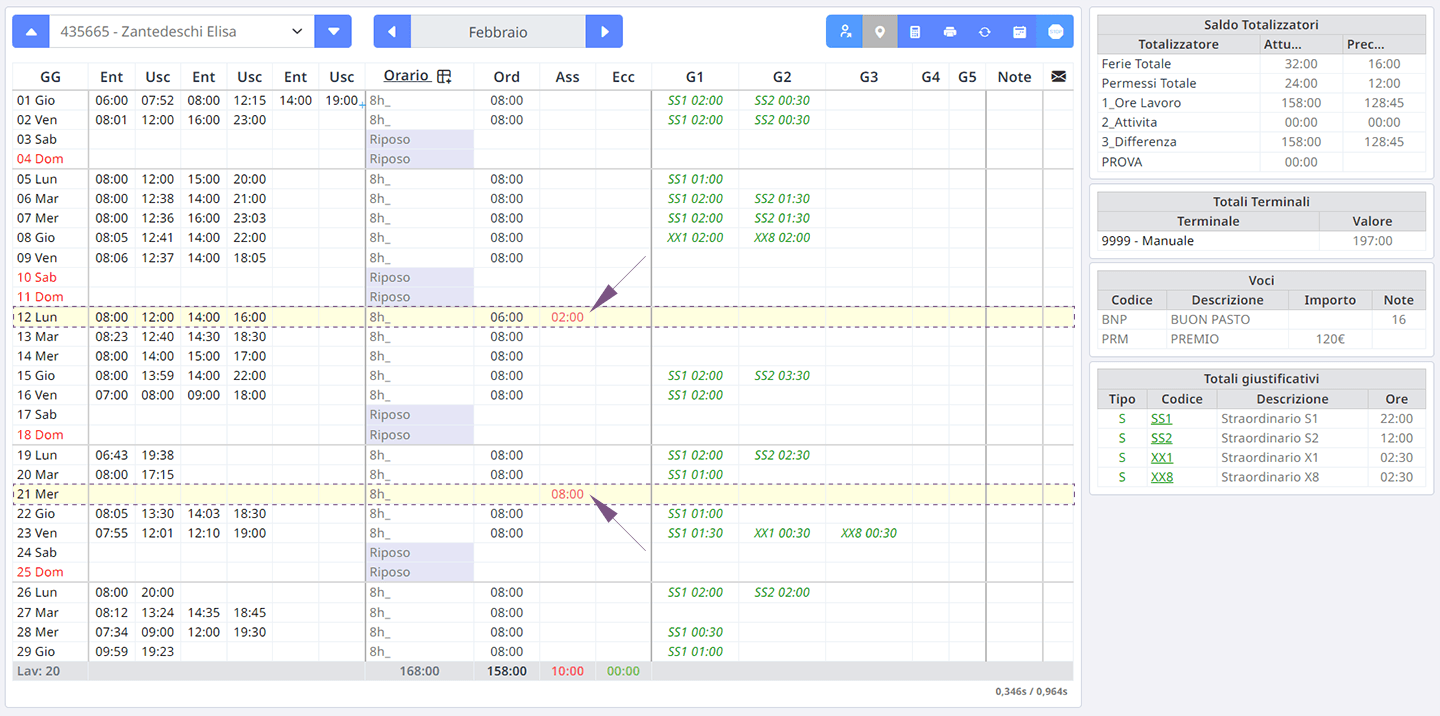Viewport: 1440px width, 716px height.
Task: Click the Riposo cell for 25 Dom
Action: click(420, 572)
